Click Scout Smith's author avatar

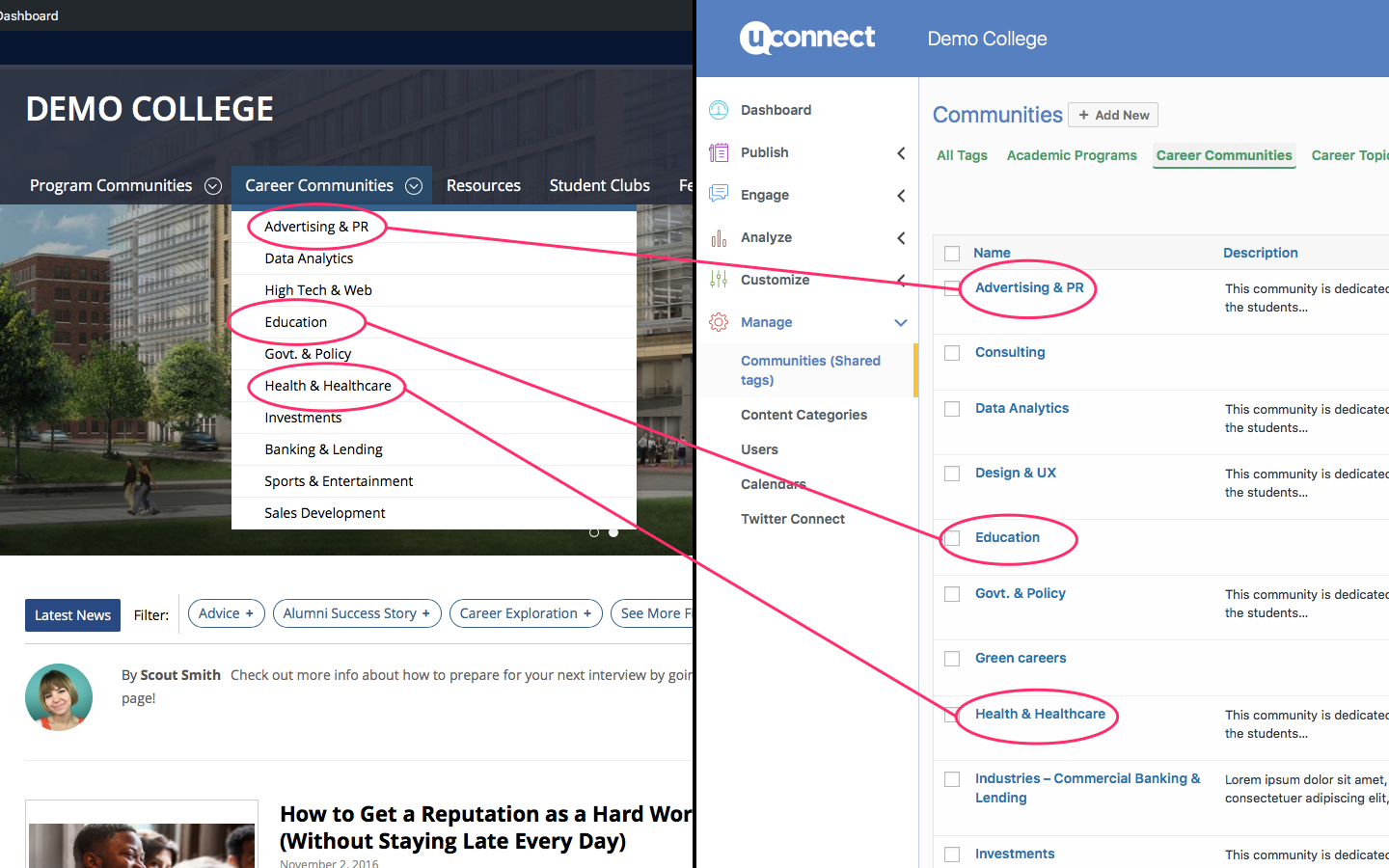[x=59, y=696]
